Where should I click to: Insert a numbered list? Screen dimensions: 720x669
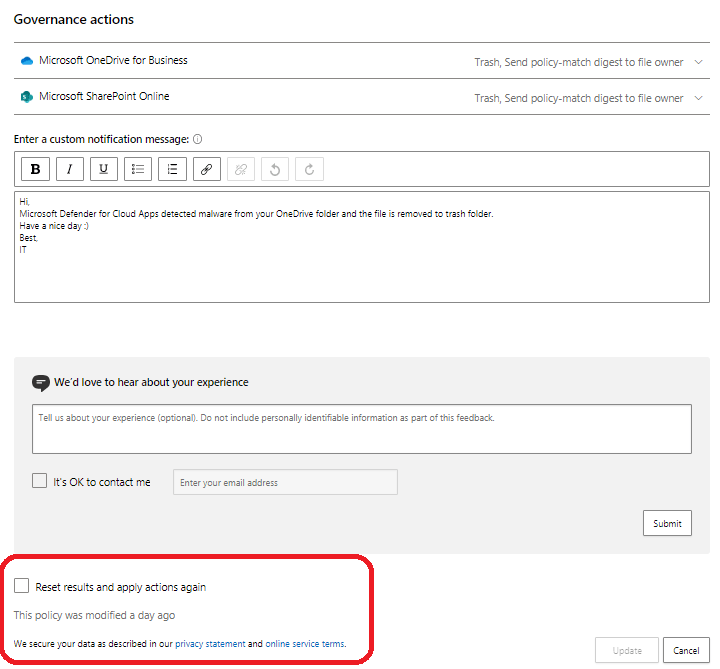click(172, 169)
